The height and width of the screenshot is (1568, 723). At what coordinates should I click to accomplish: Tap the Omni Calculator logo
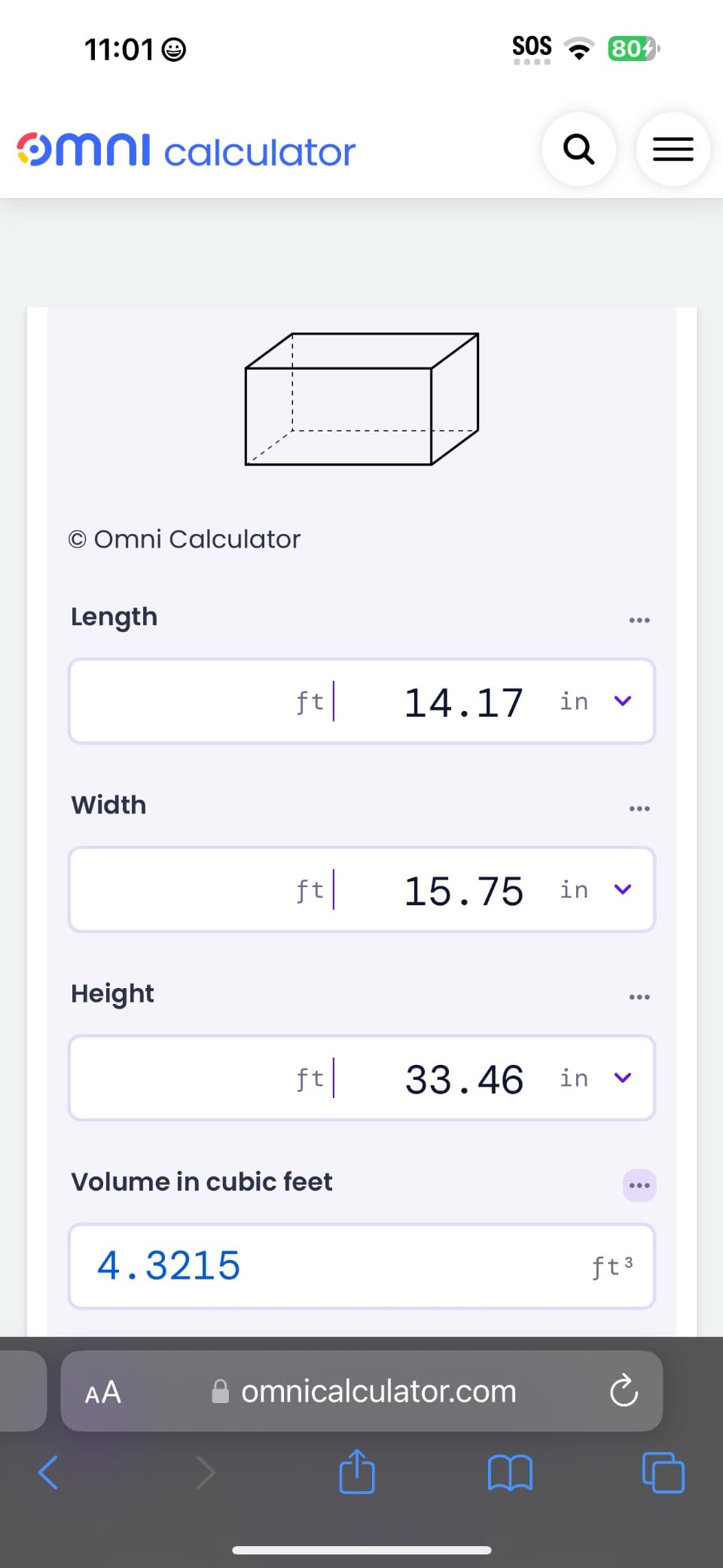[185, 151]
